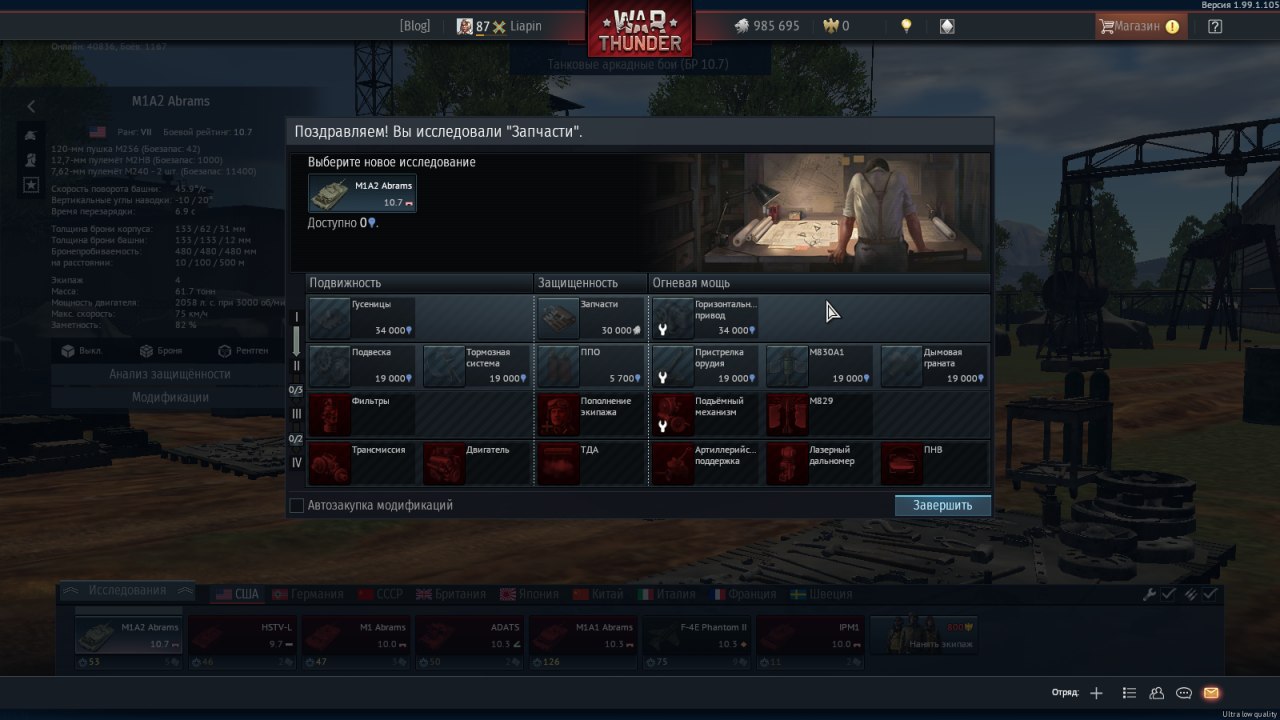This screenshot has height=720, width=1280.
Task: Open the Германия nation tab
Action: click(309, 594)
